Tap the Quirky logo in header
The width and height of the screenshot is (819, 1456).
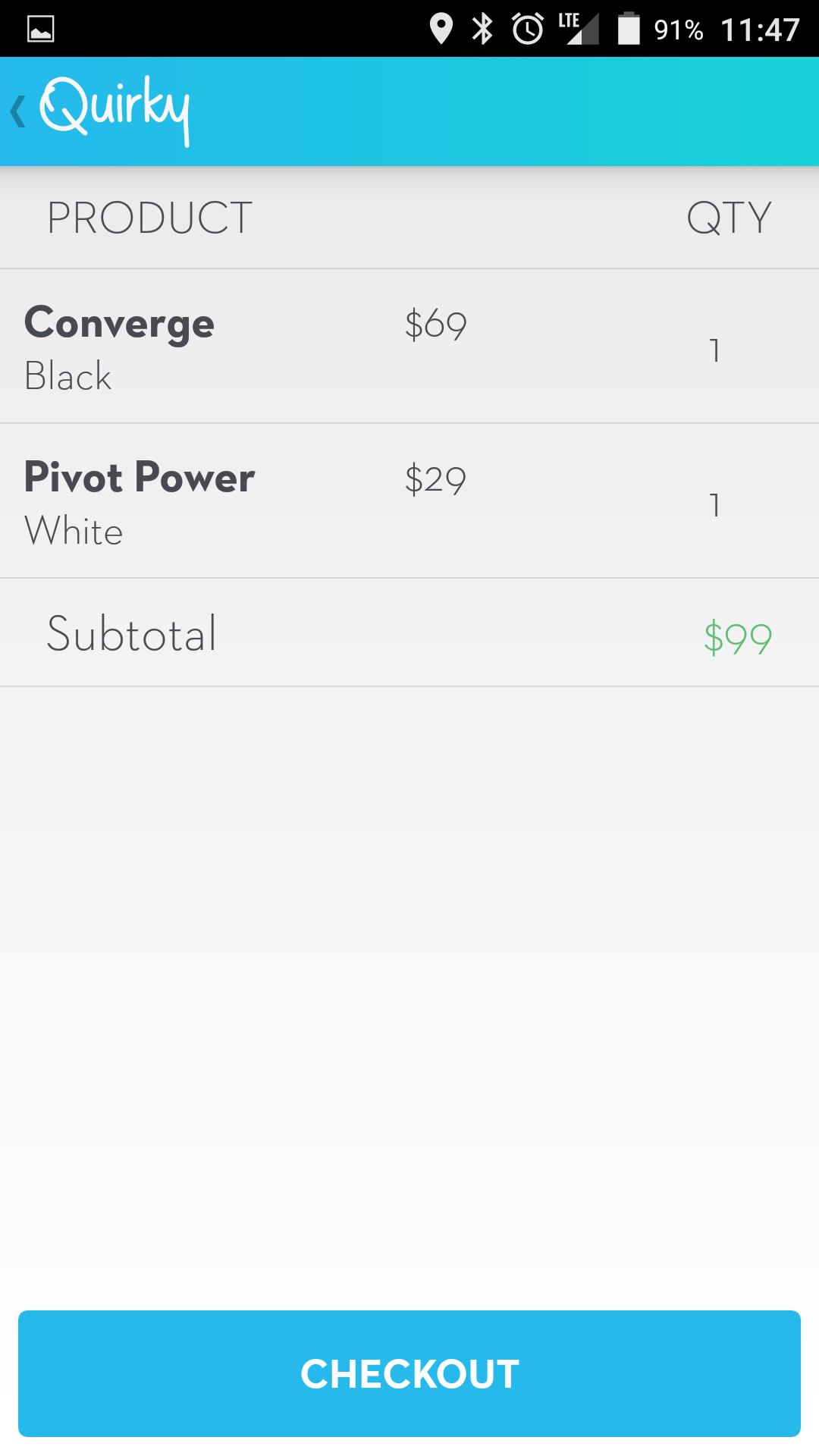click(114, 110)
